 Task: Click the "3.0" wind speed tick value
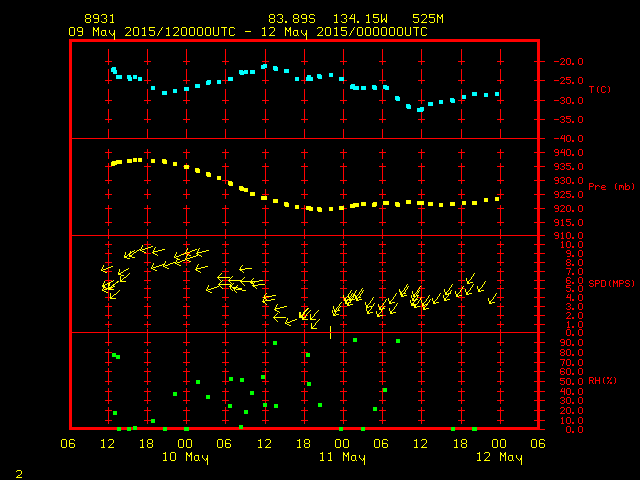tap(574, 307)
